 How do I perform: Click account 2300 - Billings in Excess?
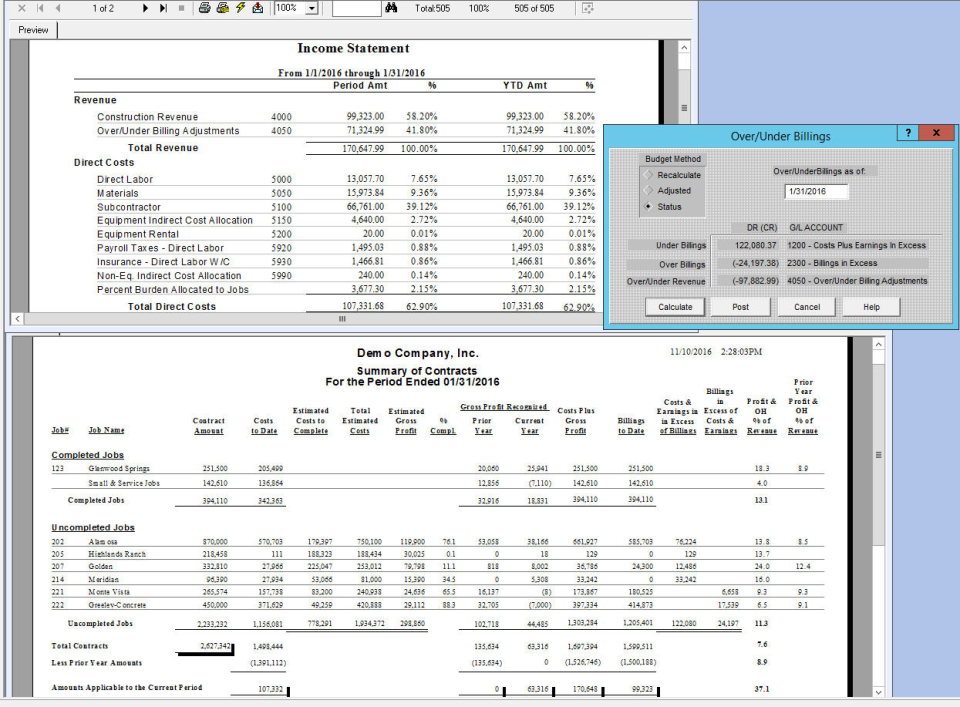click(x=832, y=263)
